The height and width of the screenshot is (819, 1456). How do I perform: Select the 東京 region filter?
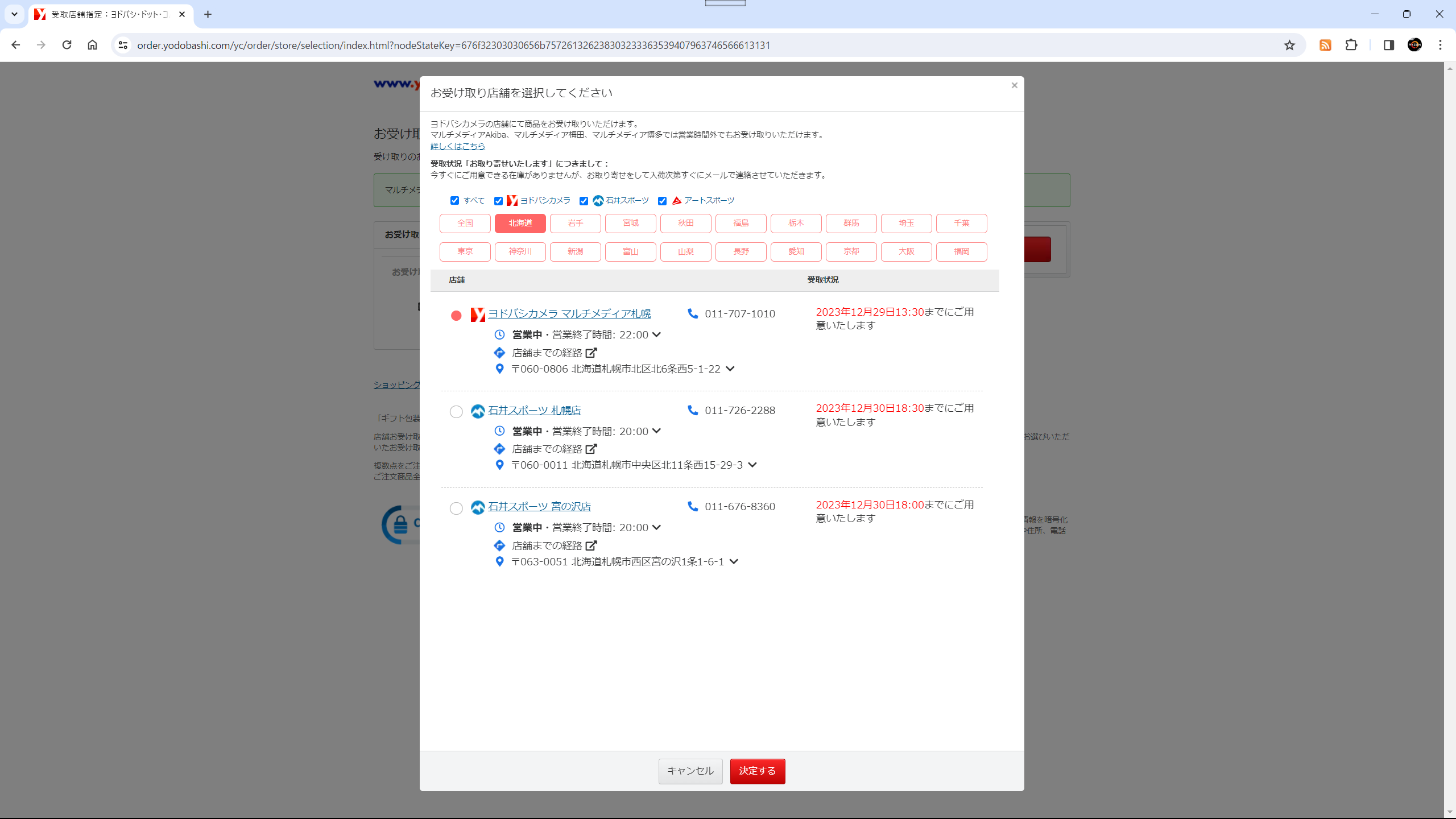[x=465, y=251]
